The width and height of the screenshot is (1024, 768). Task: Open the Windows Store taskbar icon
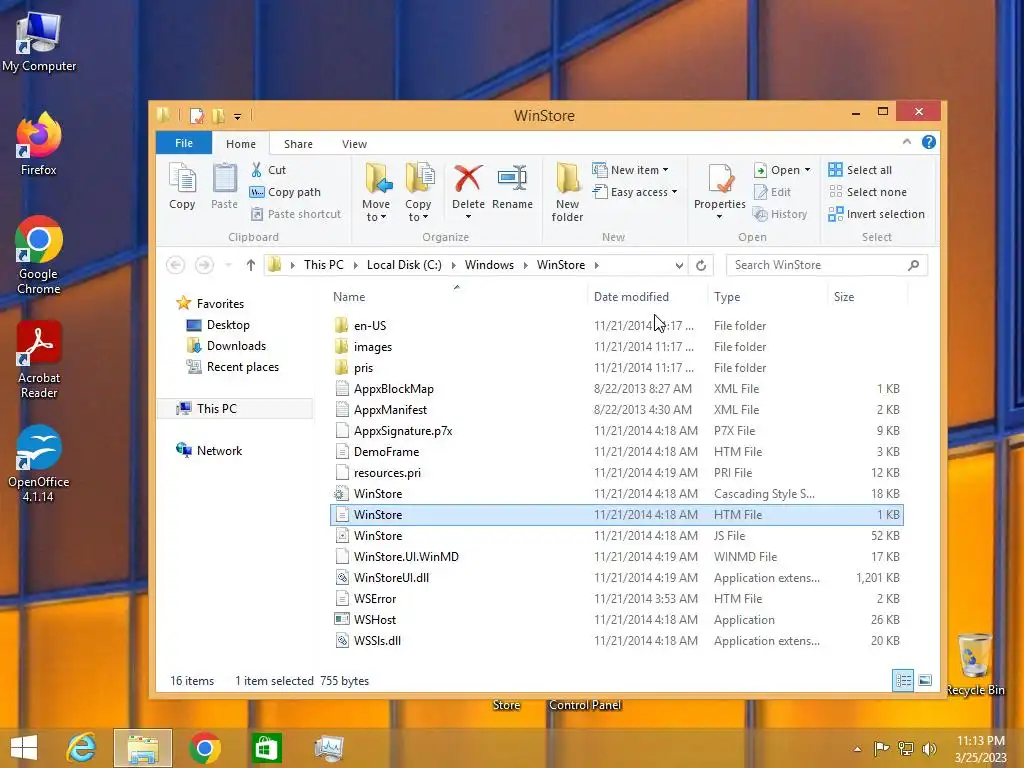pos(266,748)
